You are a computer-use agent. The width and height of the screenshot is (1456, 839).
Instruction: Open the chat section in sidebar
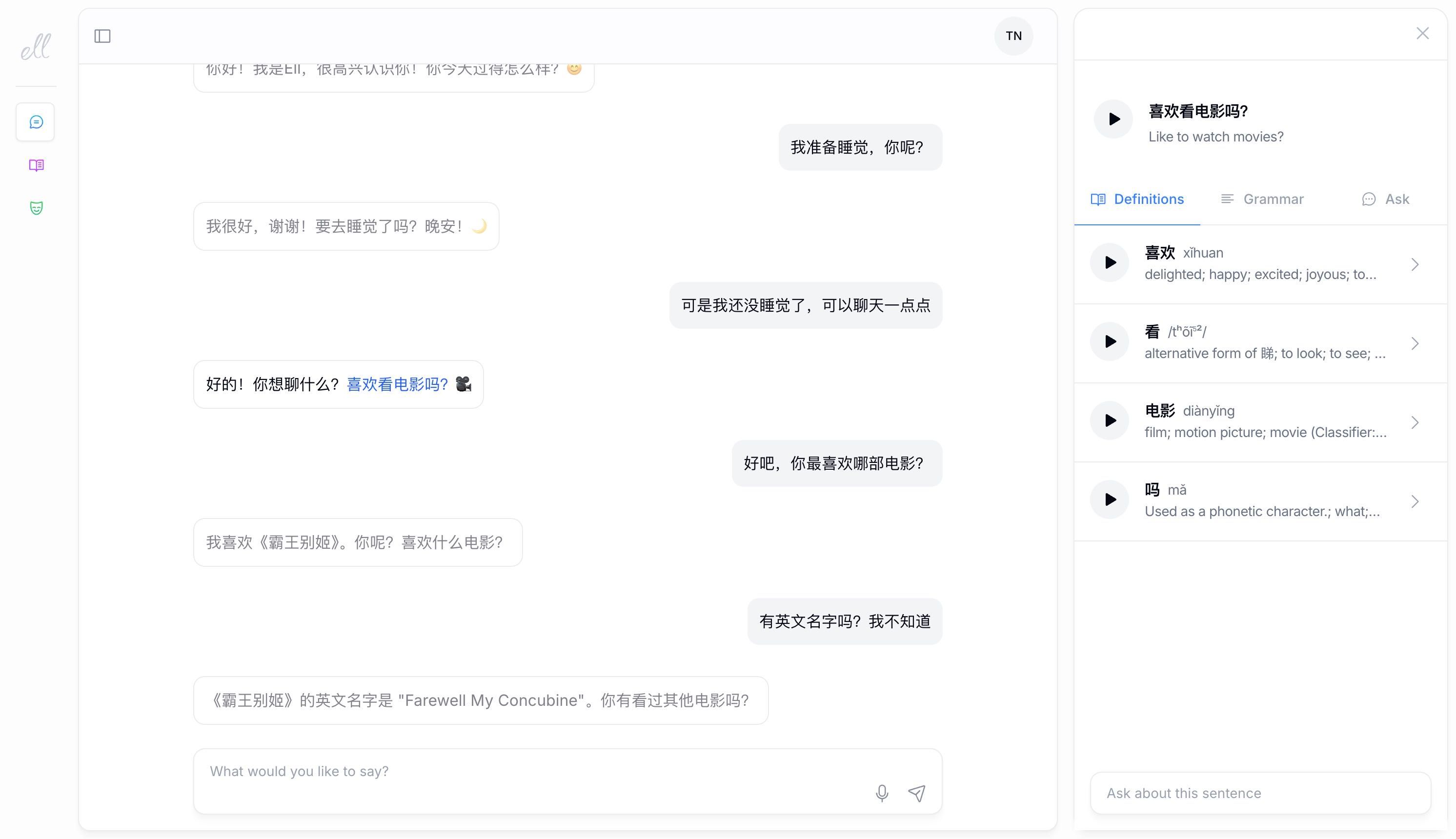[x=36, y=122]
